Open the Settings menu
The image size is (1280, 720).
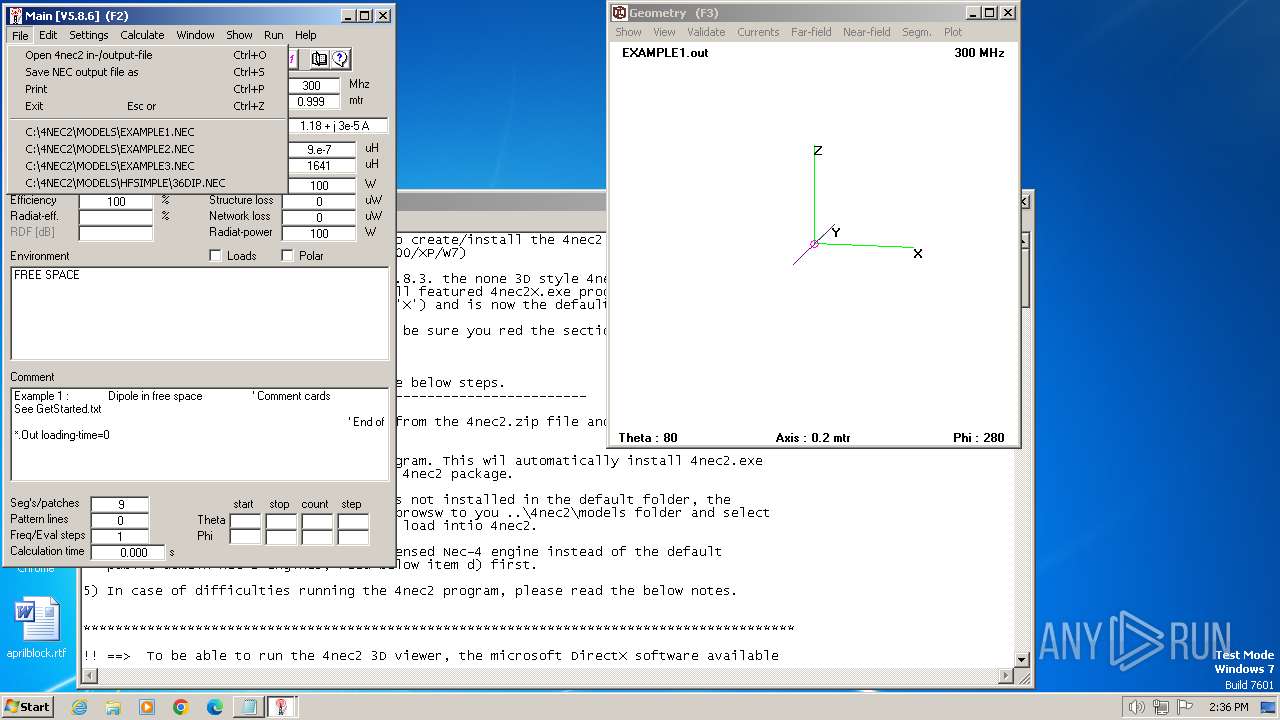89,35
